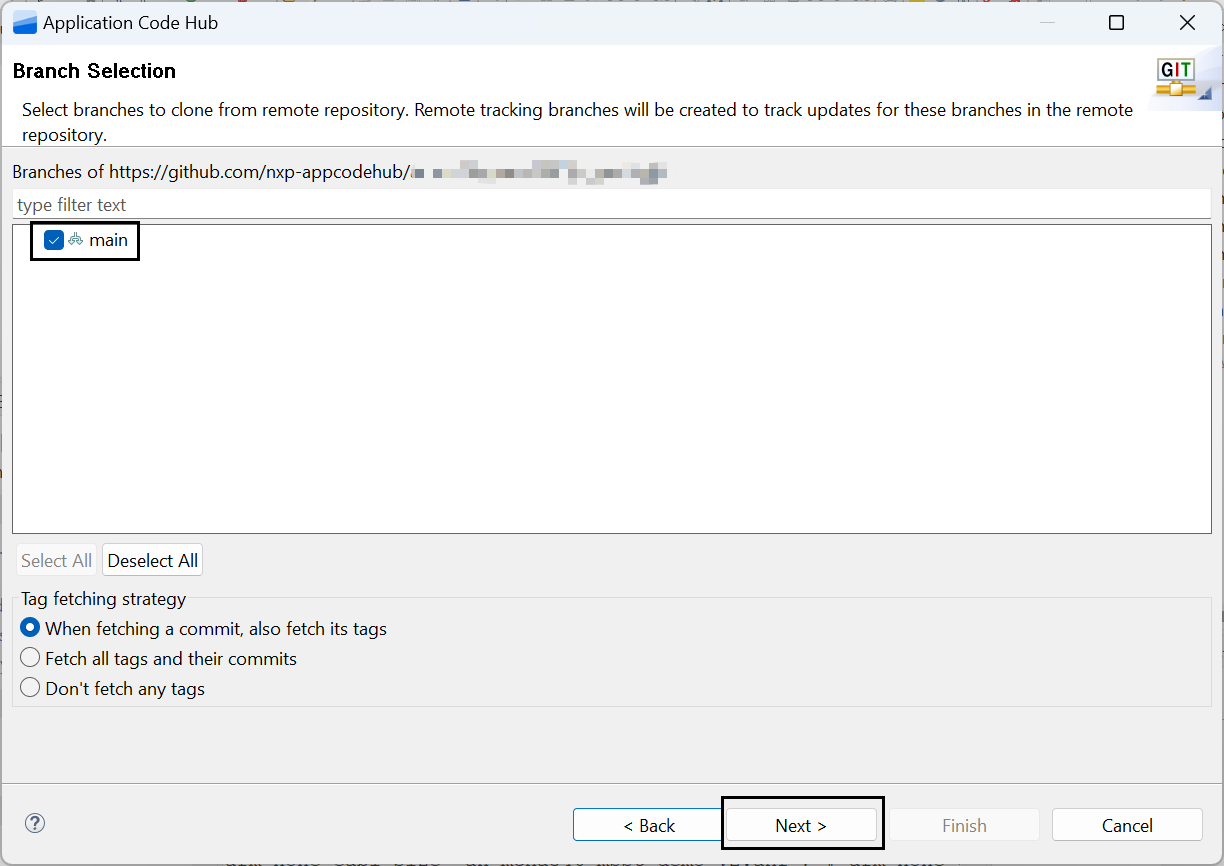Click the branch icon beside main
The width and height of the screenshot is (1224, 866).
[x=76, y=240]
